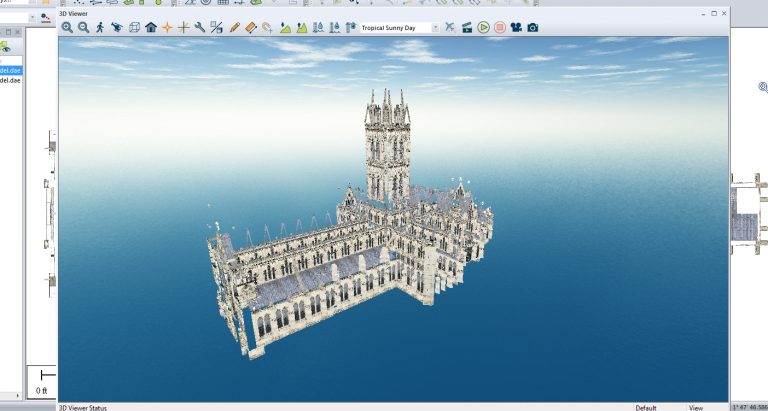768x411 pixels.
Task: Start the green play flythrough button
Action: [x=483, y=27]
